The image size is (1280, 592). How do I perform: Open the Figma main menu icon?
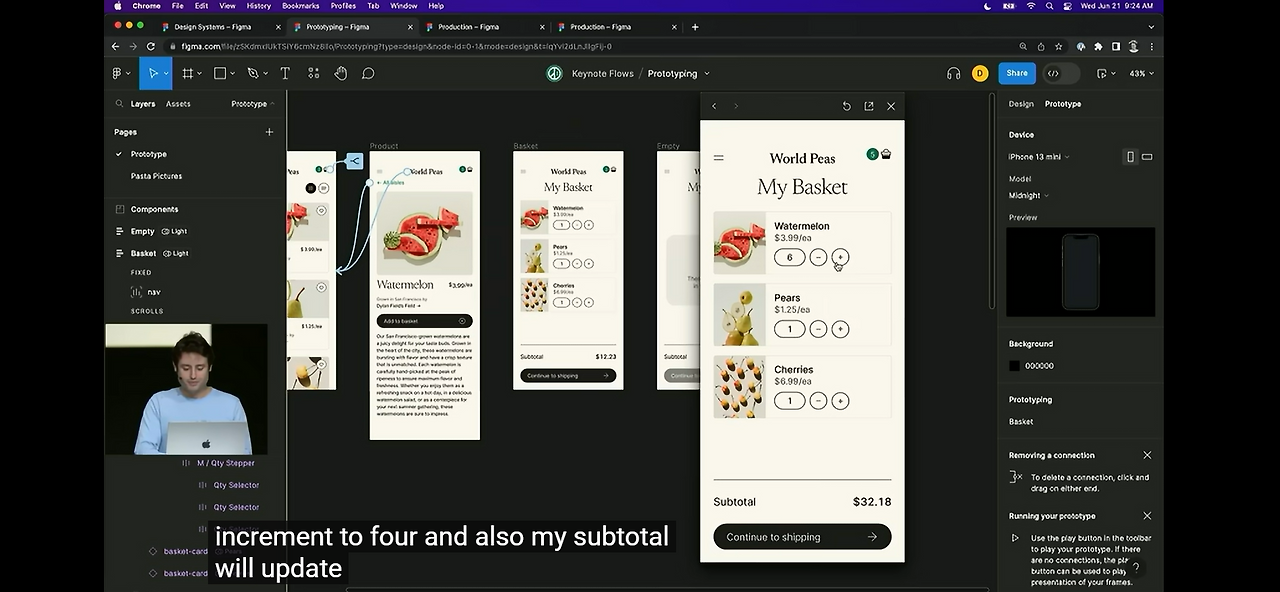click(x=117, y=73)
